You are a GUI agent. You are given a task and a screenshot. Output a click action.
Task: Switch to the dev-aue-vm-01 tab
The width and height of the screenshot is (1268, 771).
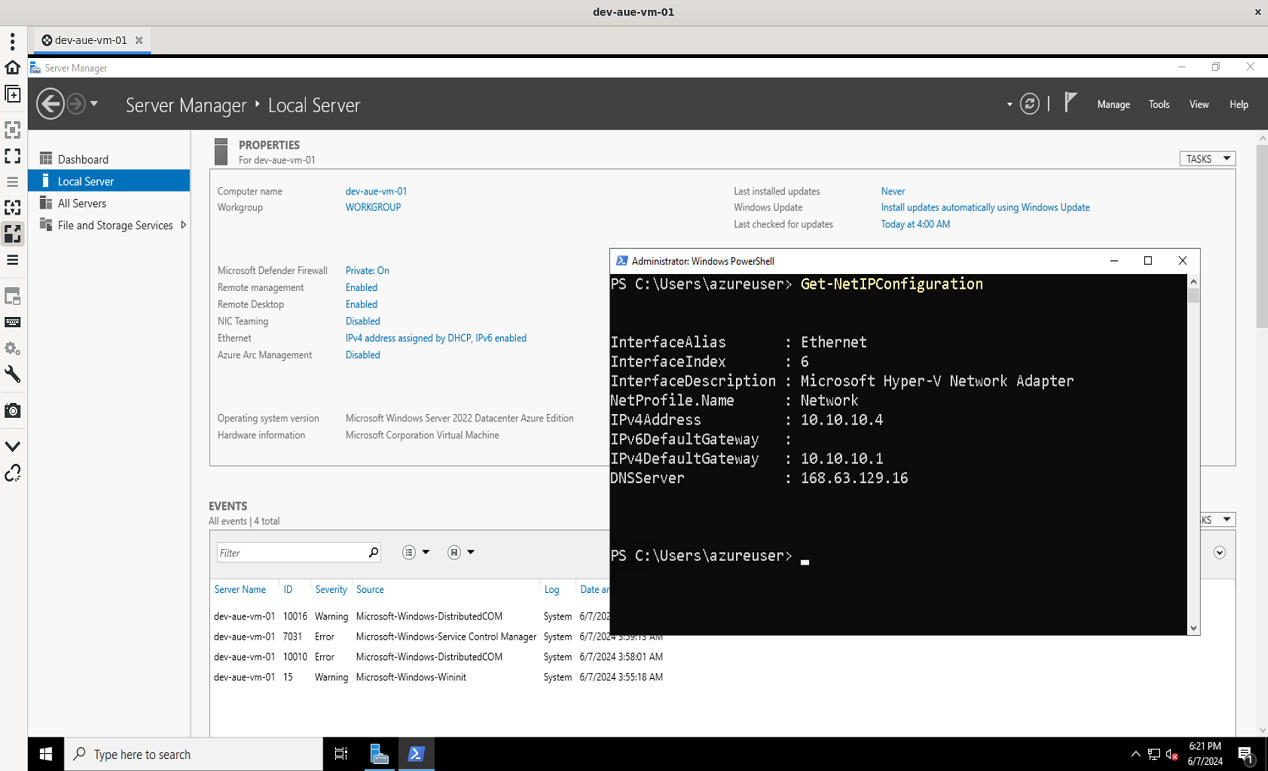[90, 41]
